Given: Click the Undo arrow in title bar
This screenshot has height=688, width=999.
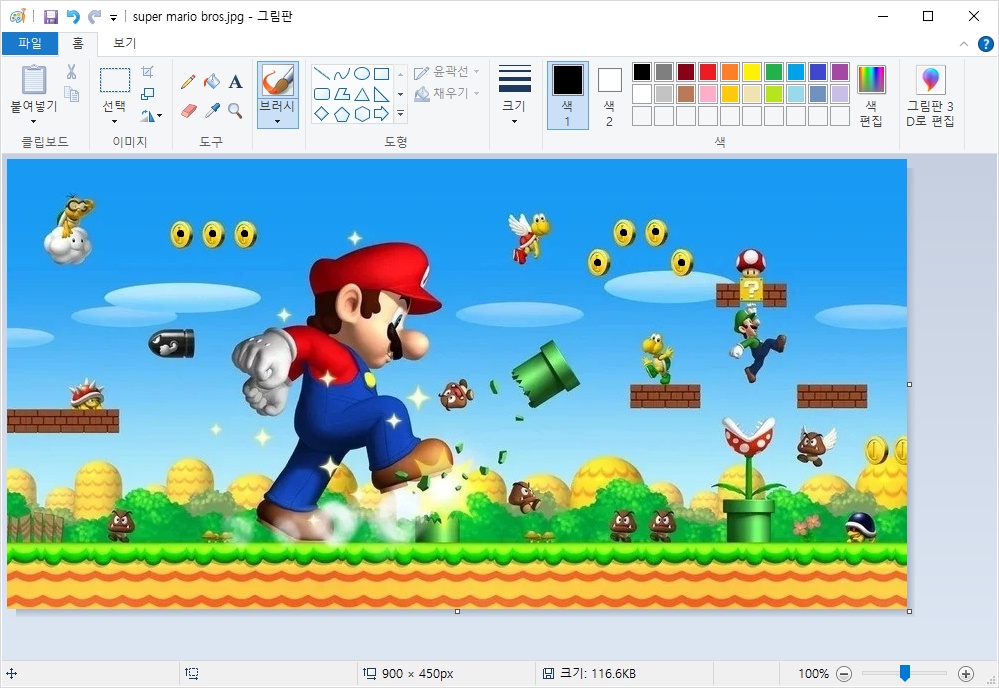Looking at the screenshot, I should [73, 17].
